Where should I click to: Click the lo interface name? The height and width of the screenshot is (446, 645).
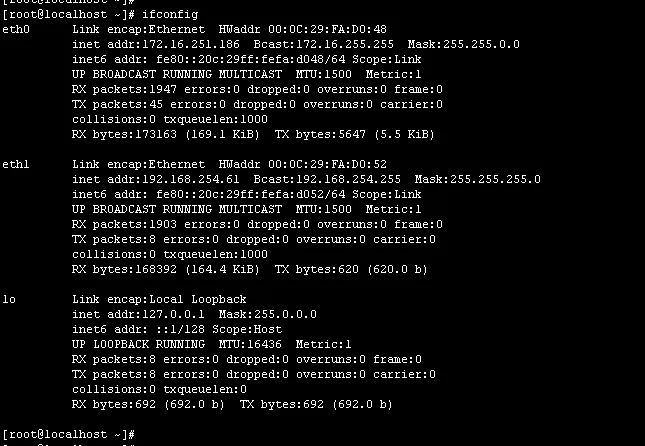pyautogui.click(x=9, y=299)
